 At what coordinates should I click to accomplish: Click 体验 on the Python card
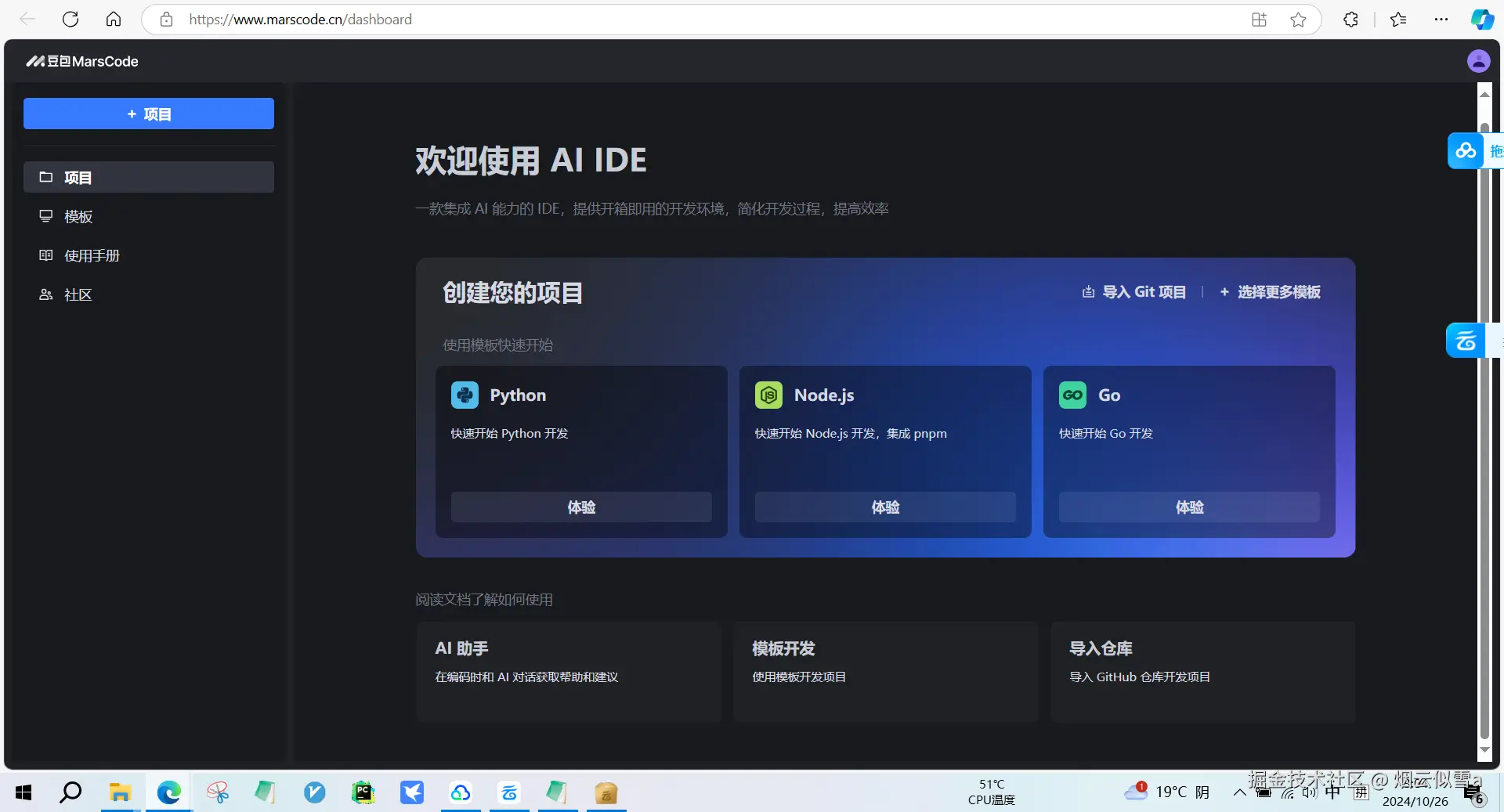581,507
